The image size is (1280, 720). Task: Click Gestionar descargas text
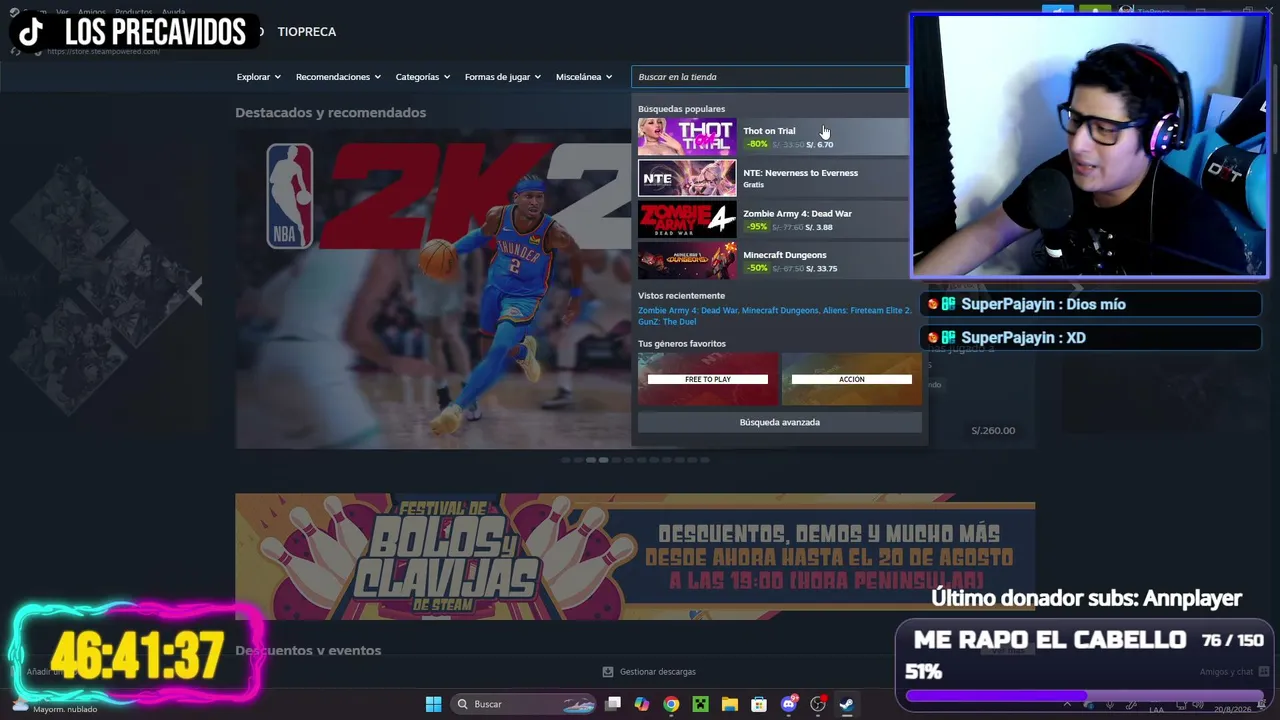pyautogui.click(x=657, y=672)
